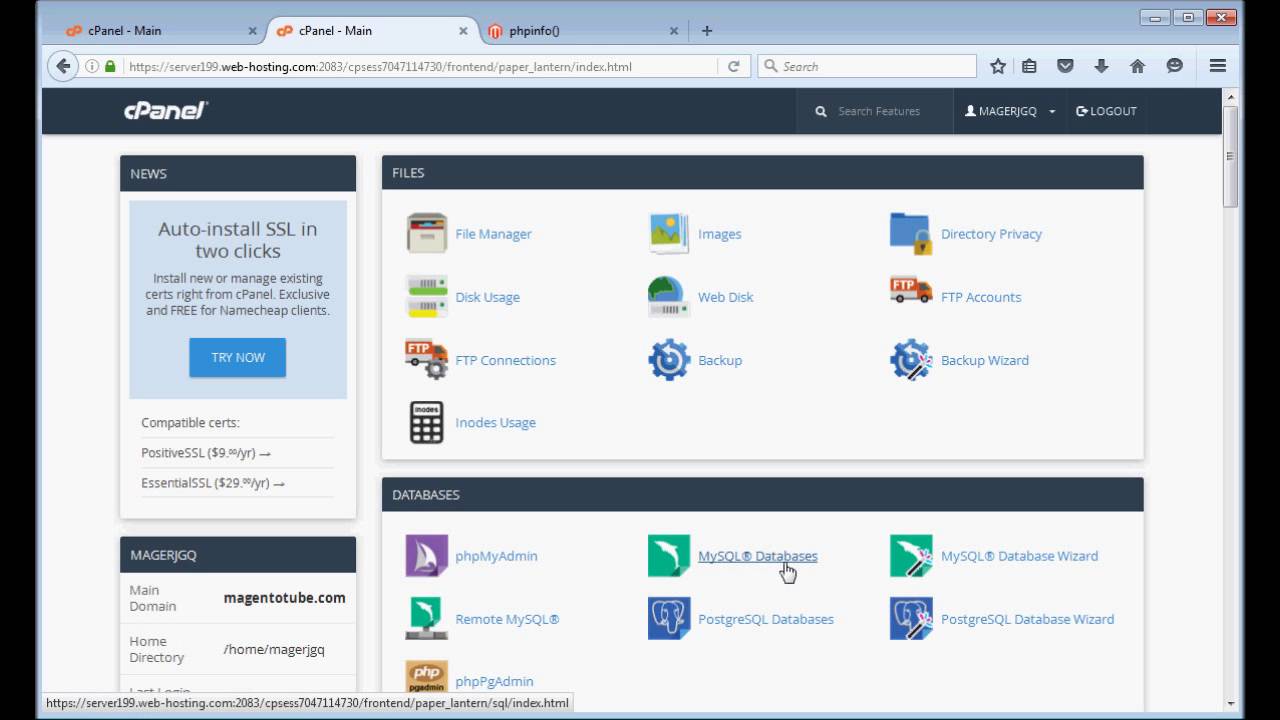Click the MAGERJGQ sidebar panel header

coord(238,554)
